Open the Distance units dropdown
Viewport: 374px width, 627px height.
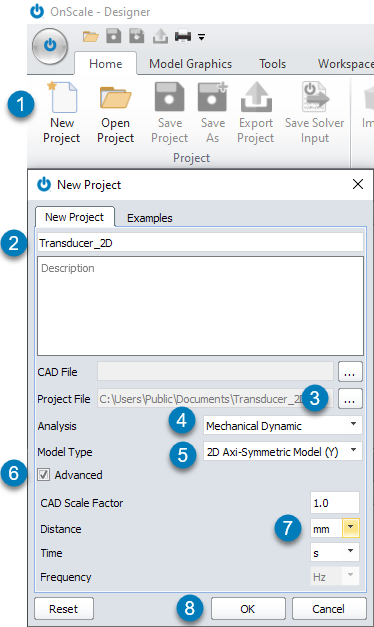335,529
